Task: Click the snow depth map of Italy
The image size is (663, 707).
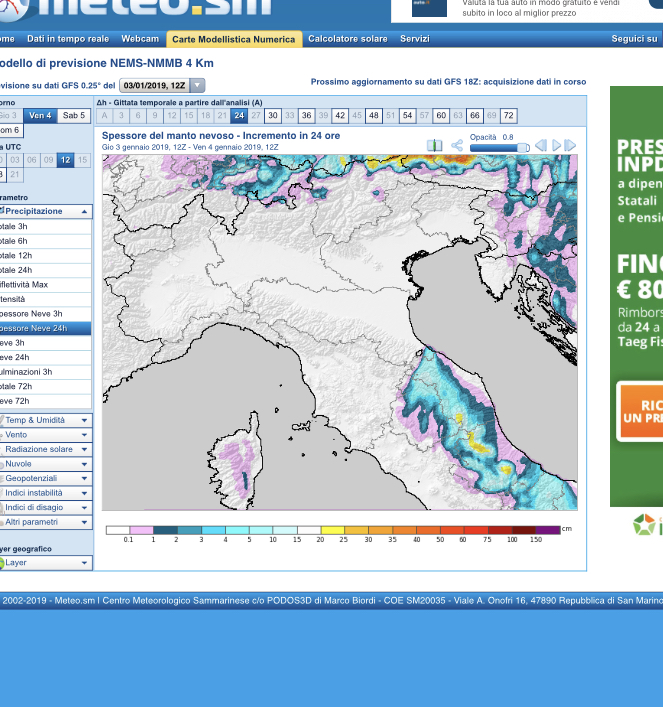Action: pos(340,332)
